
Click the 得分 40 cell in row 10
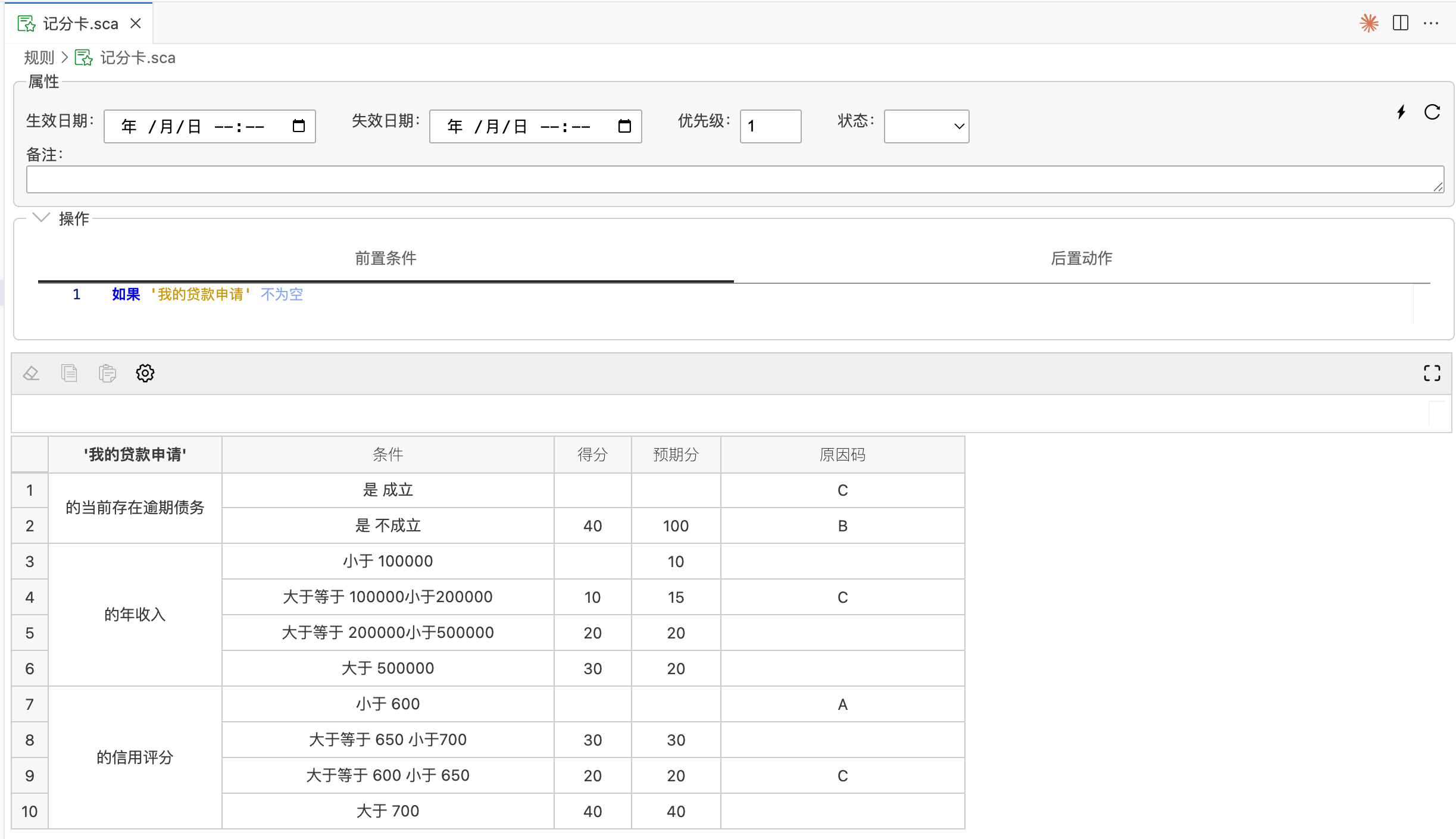coord(593,811)
